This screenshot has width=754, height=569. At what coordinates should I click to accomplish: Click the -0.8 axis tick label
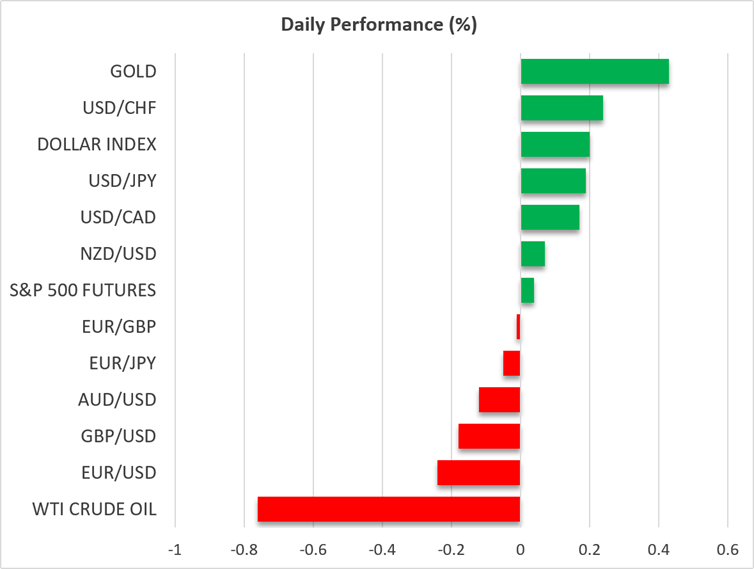coord(244,550)
